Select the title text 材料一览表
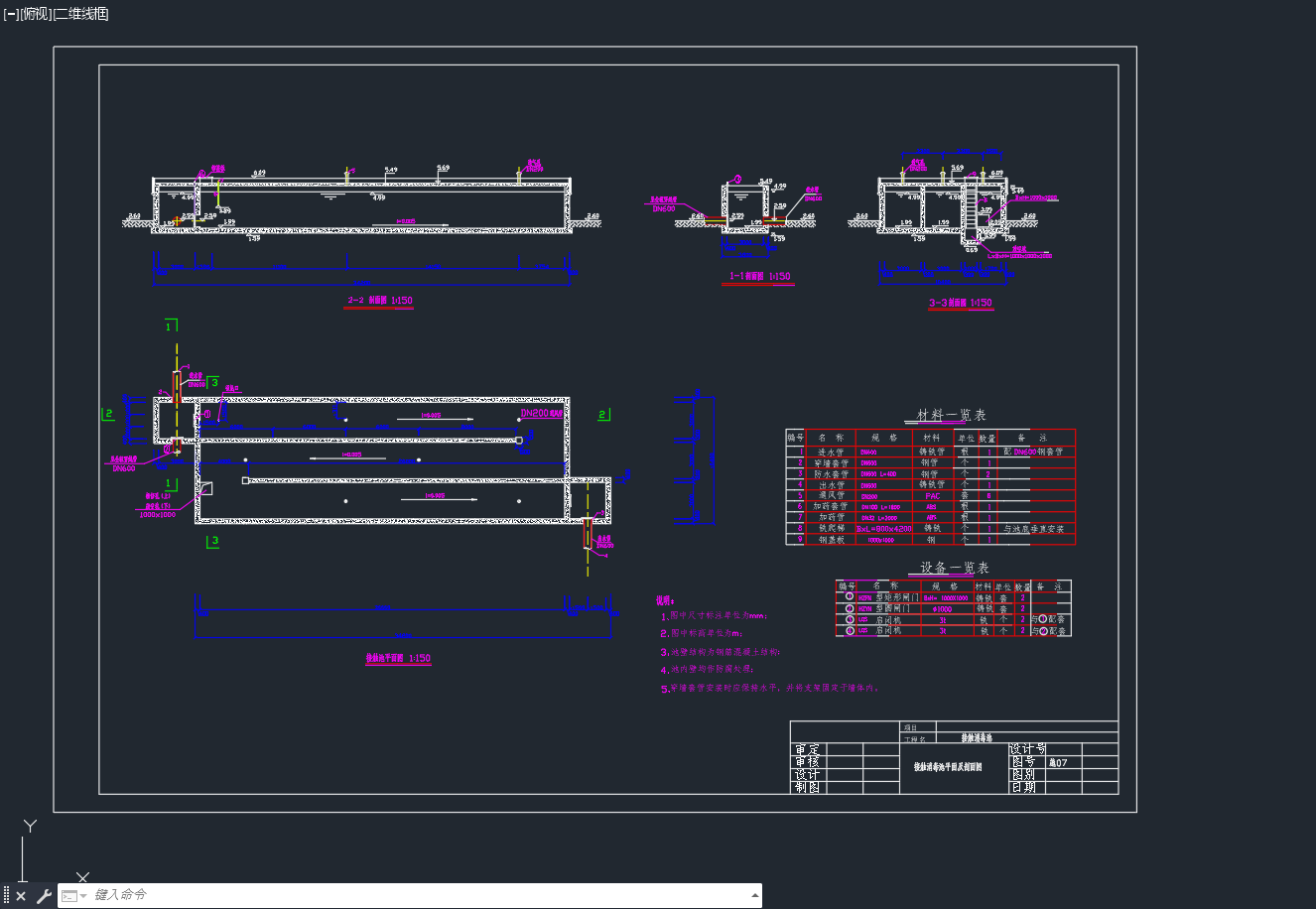 [951, 415]
